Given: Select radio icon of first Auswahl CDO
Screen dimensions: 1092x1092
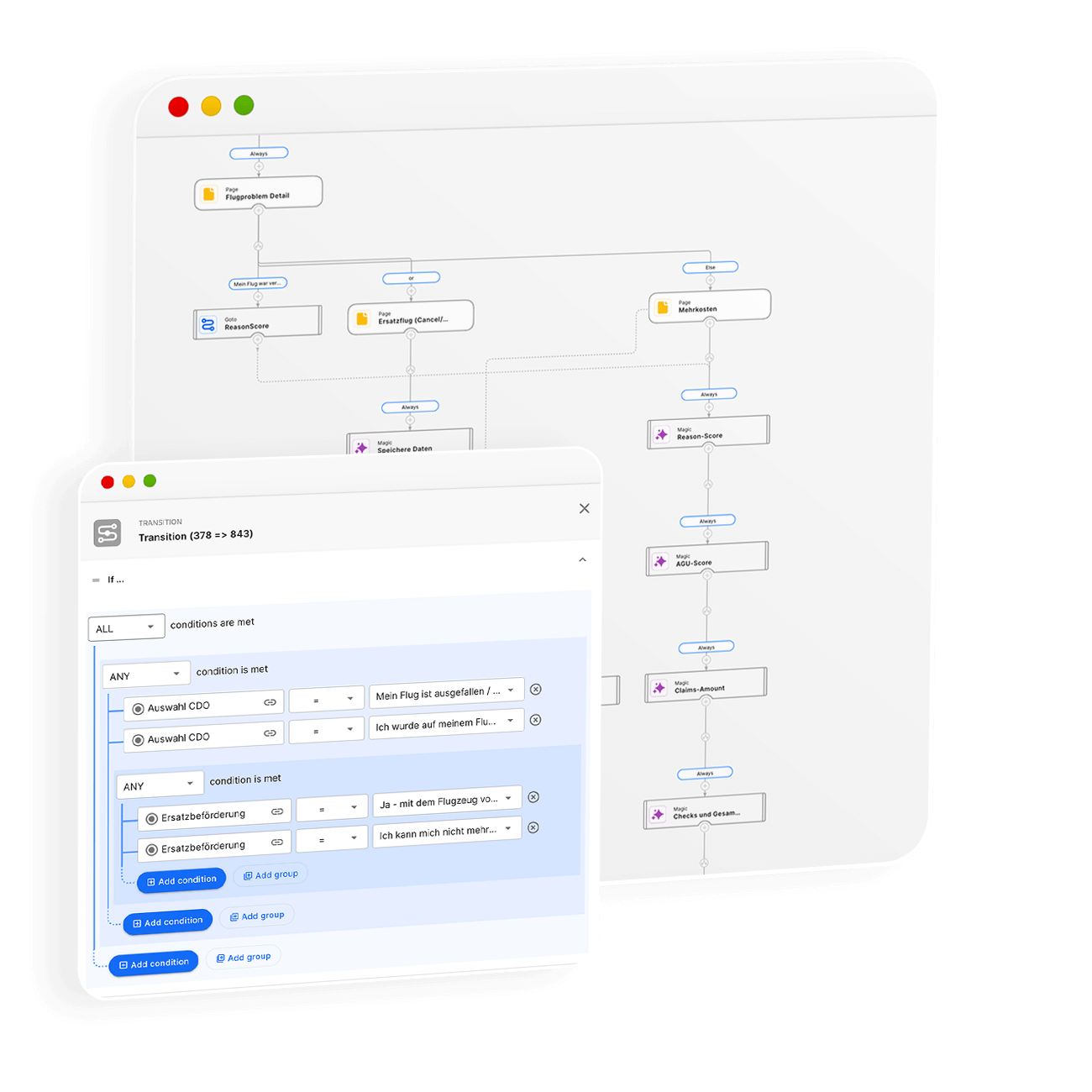Looking at the screenshot, I should pyautogui.click(x=138, y=709).
